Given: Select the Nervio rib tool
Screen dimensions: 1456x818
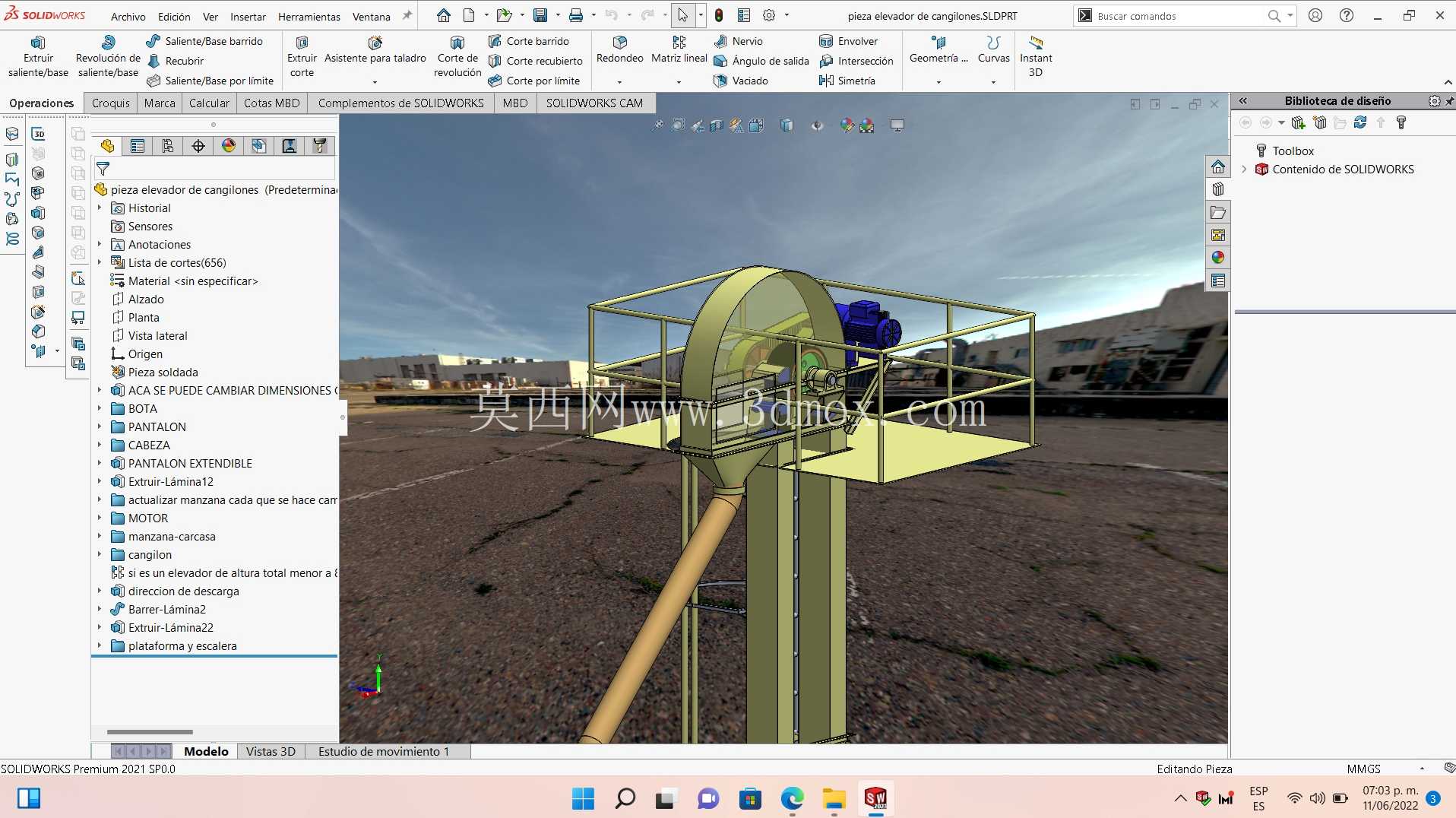Looking at the screenshot, I should pyautogui.click(x=739, y=41).
